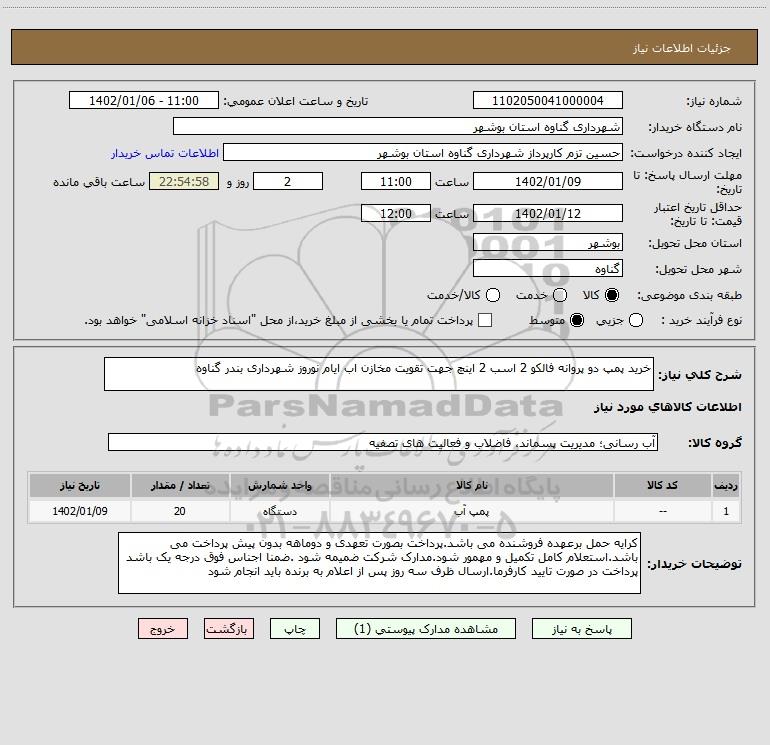The height and width of the screenshot is (745, 770).
Task: Click the price validity date 1402/01/12 field
Action: [548, 213]
